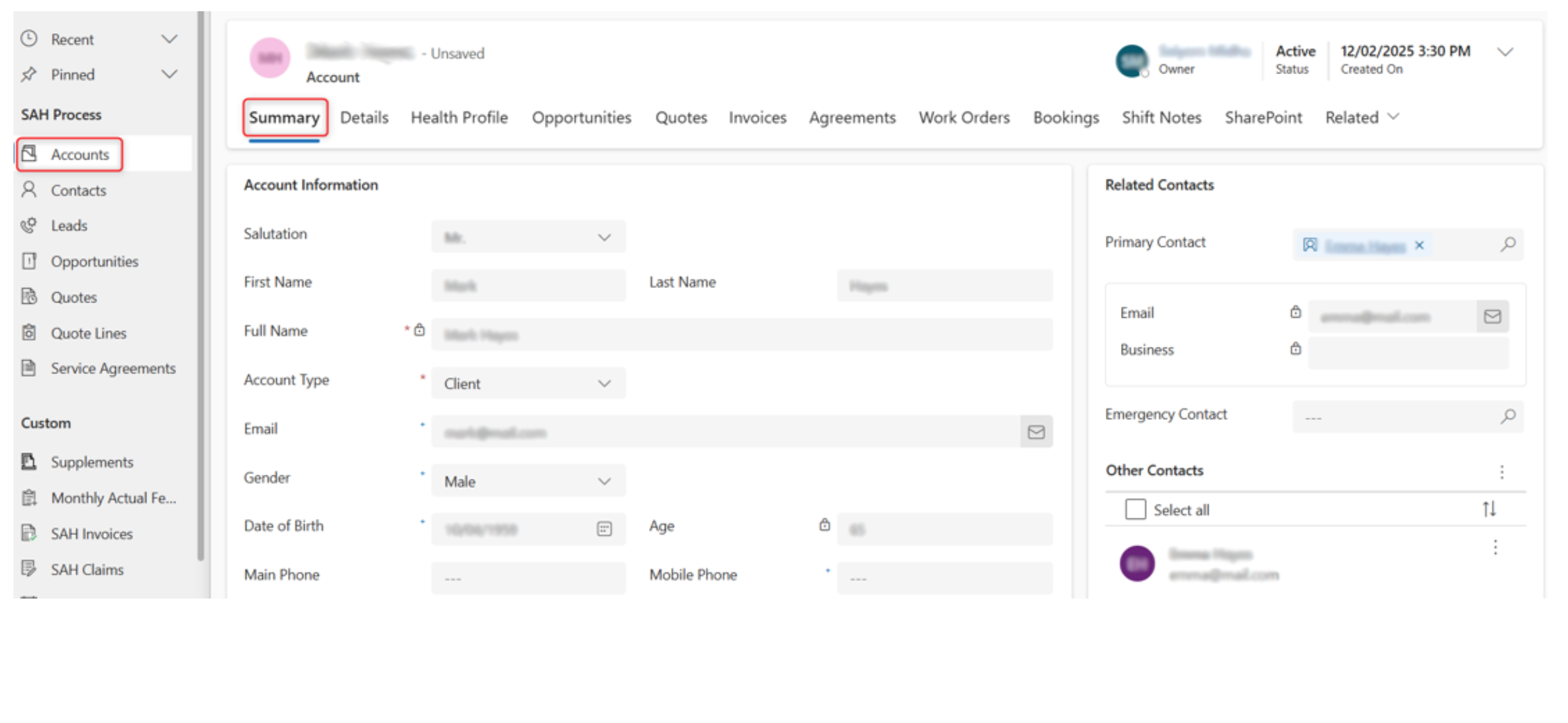Open Service Agreements in the sidebar
Image resolution: width=1568 pixels, height=723 pixels.
pos(113,368)
